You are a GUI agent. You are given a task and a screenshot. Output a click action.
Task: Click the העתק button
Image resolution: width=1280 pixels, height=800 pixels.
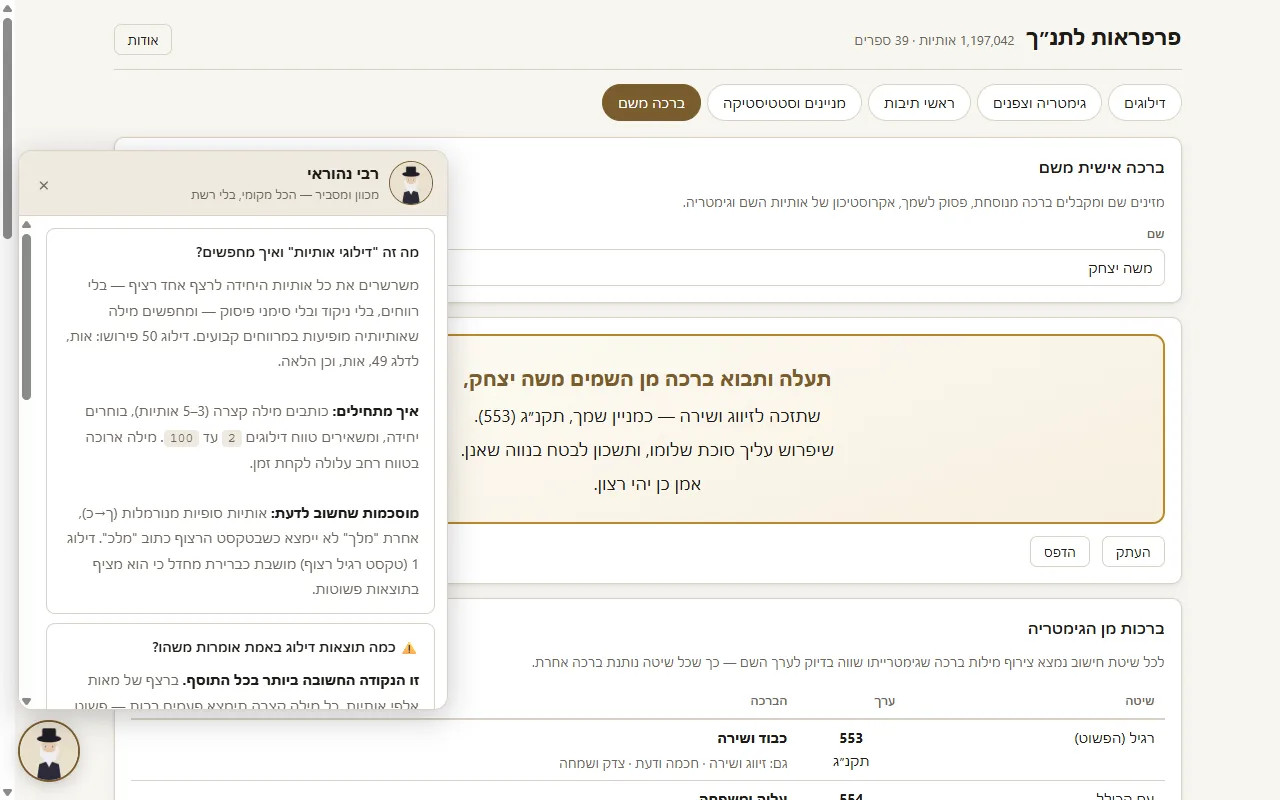[1133, 552]
